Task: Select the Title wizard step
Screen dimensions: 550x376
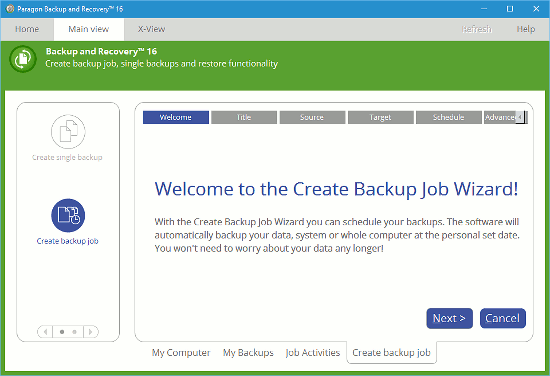Action: [x=244, y=117]
